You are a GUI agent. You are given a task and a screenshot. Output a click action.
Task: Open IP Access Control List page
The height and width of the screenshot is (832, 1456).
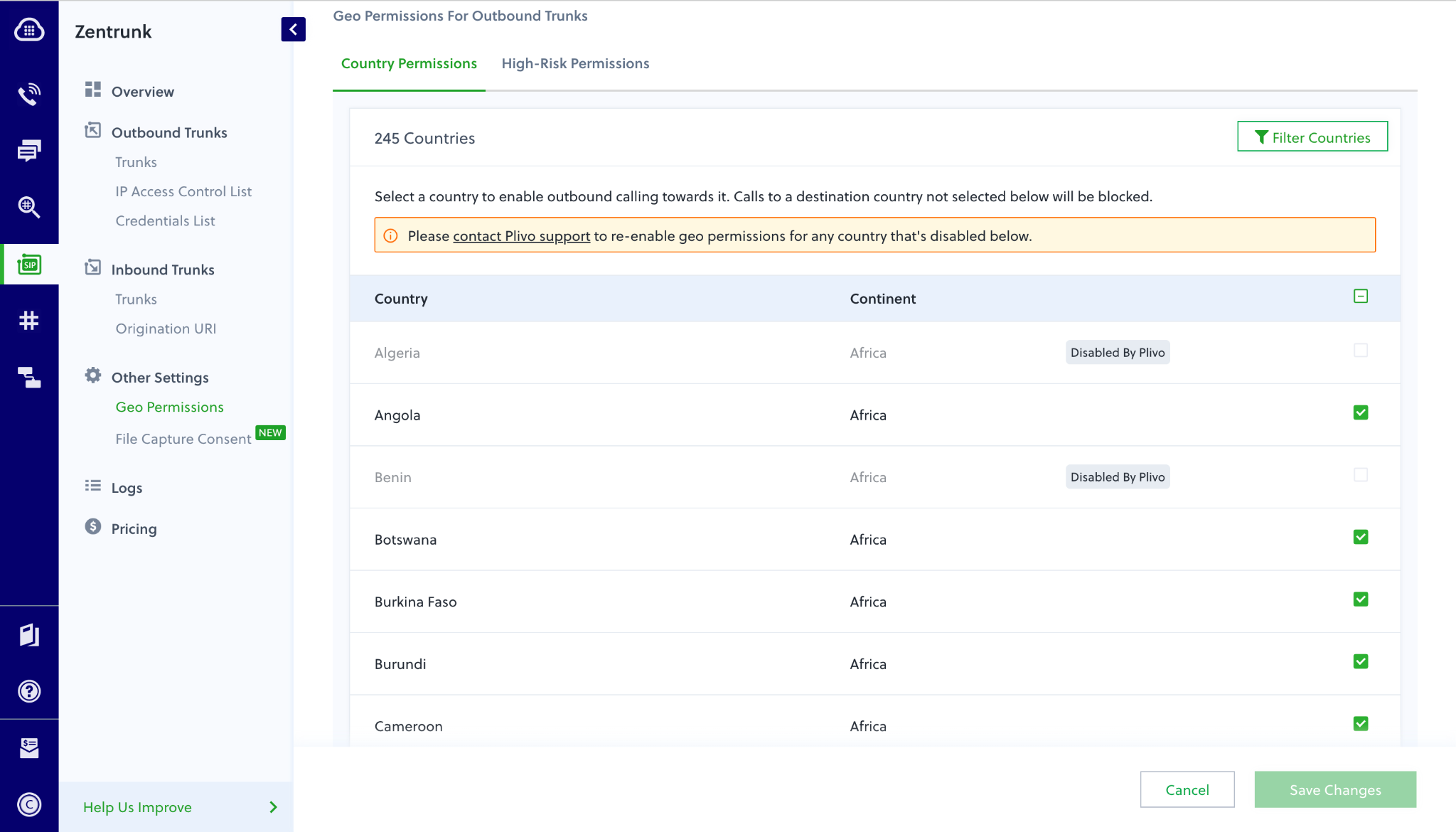(183, 192)
